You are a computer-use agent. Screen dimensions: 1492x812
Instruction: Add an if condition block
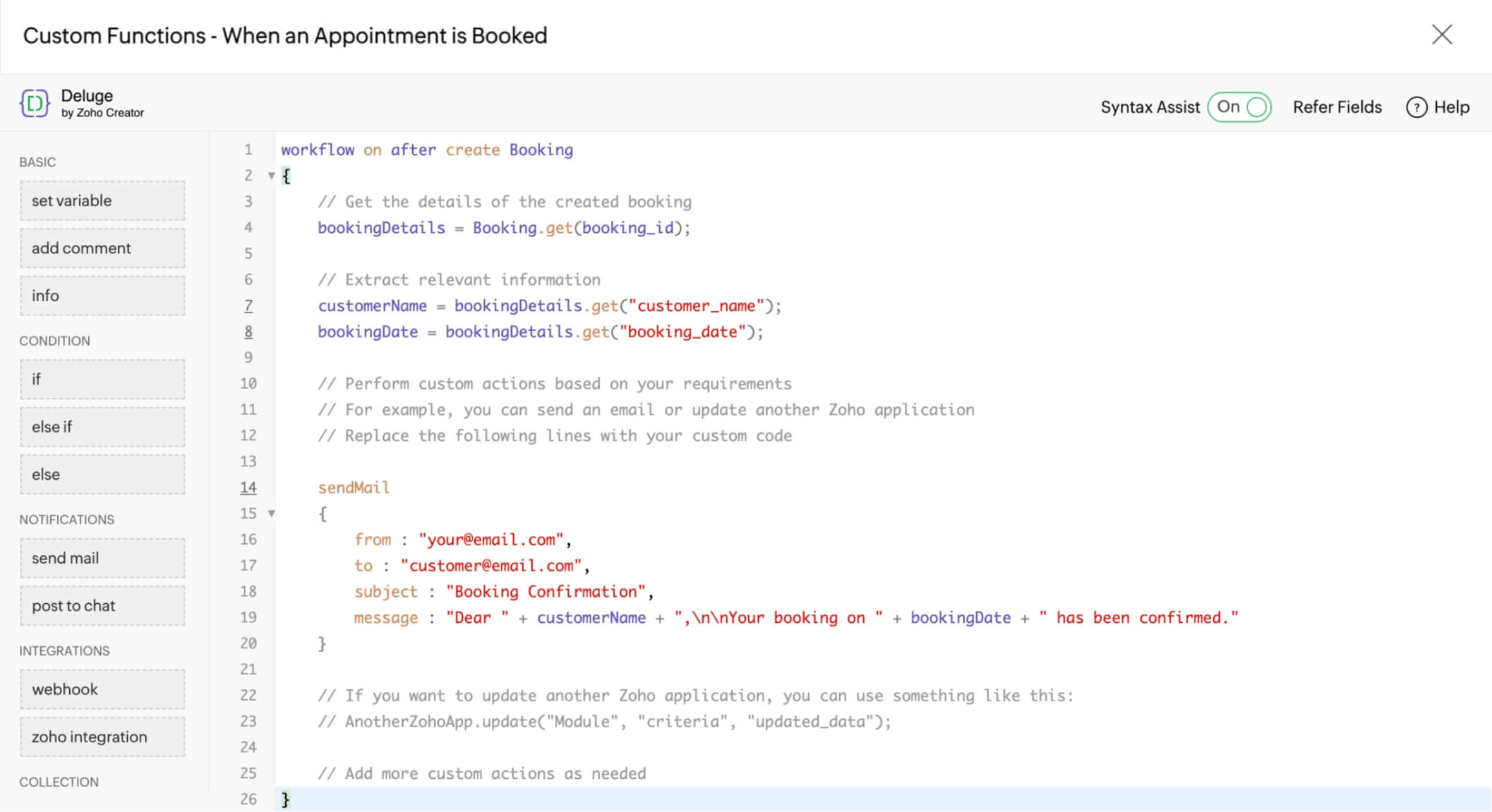[102, 380]
